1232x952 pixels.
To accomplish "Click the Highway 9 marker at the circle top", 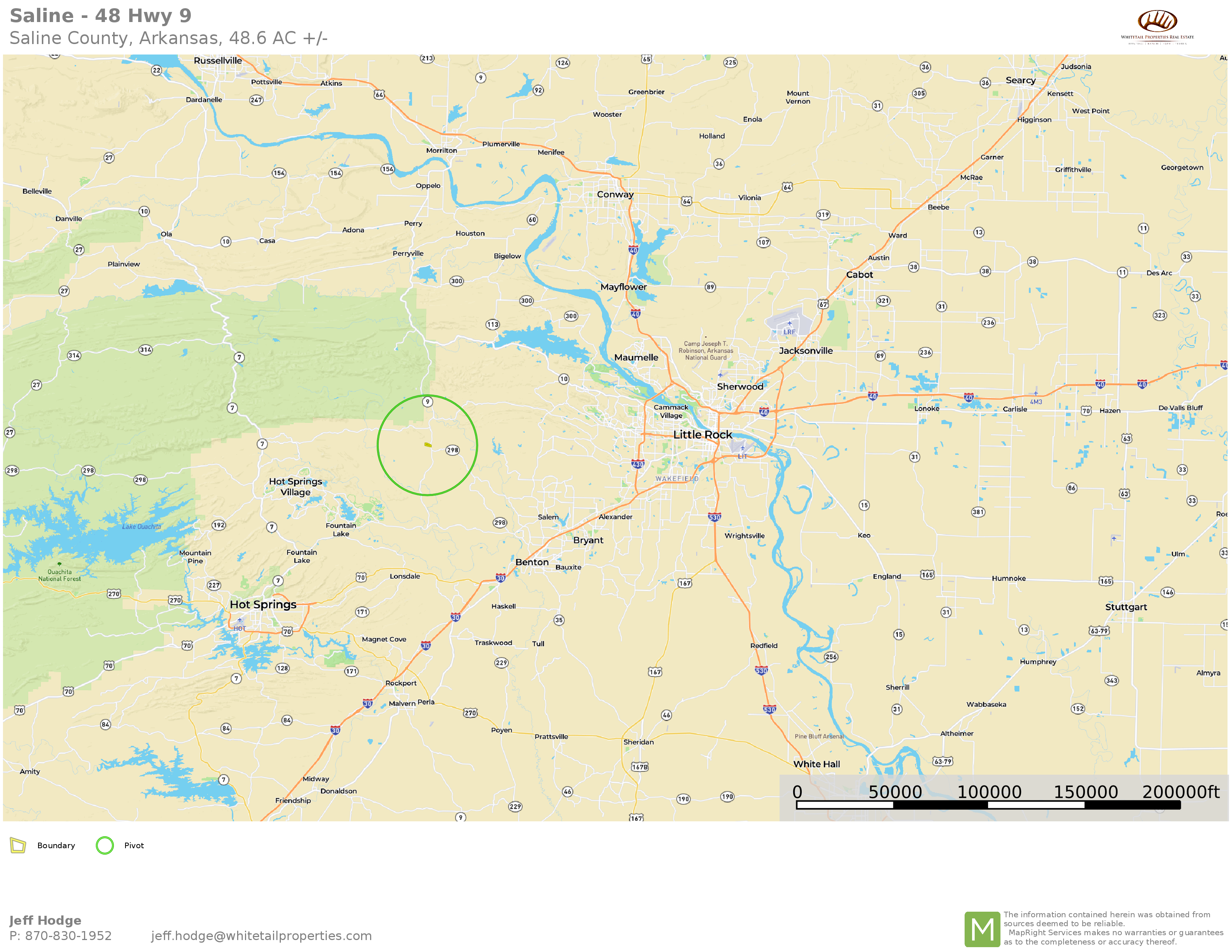I will pyautogui.click(x=428, y=402).
